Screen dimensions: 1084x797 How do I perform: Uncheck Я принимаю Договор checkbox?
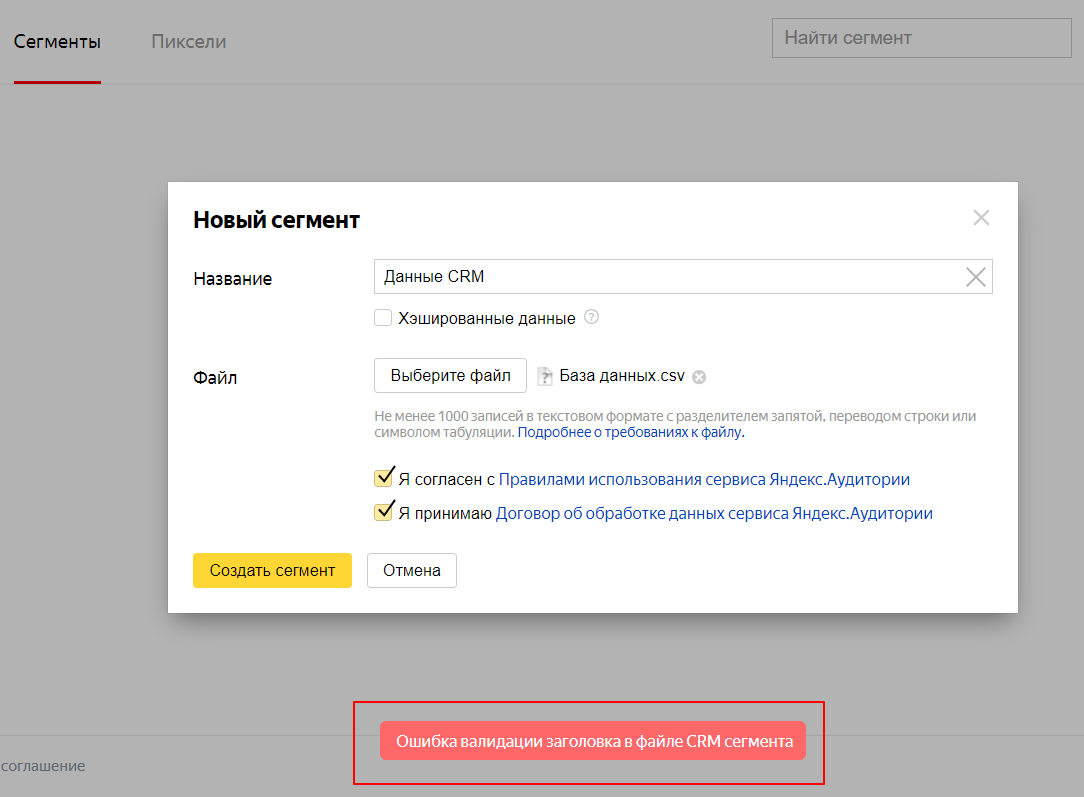[383, 513]
